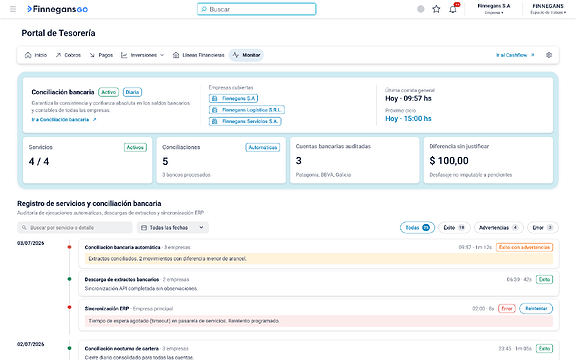Screen dimensions: 576x360
Task: Click the gray status circle icon
Action: 421,9
